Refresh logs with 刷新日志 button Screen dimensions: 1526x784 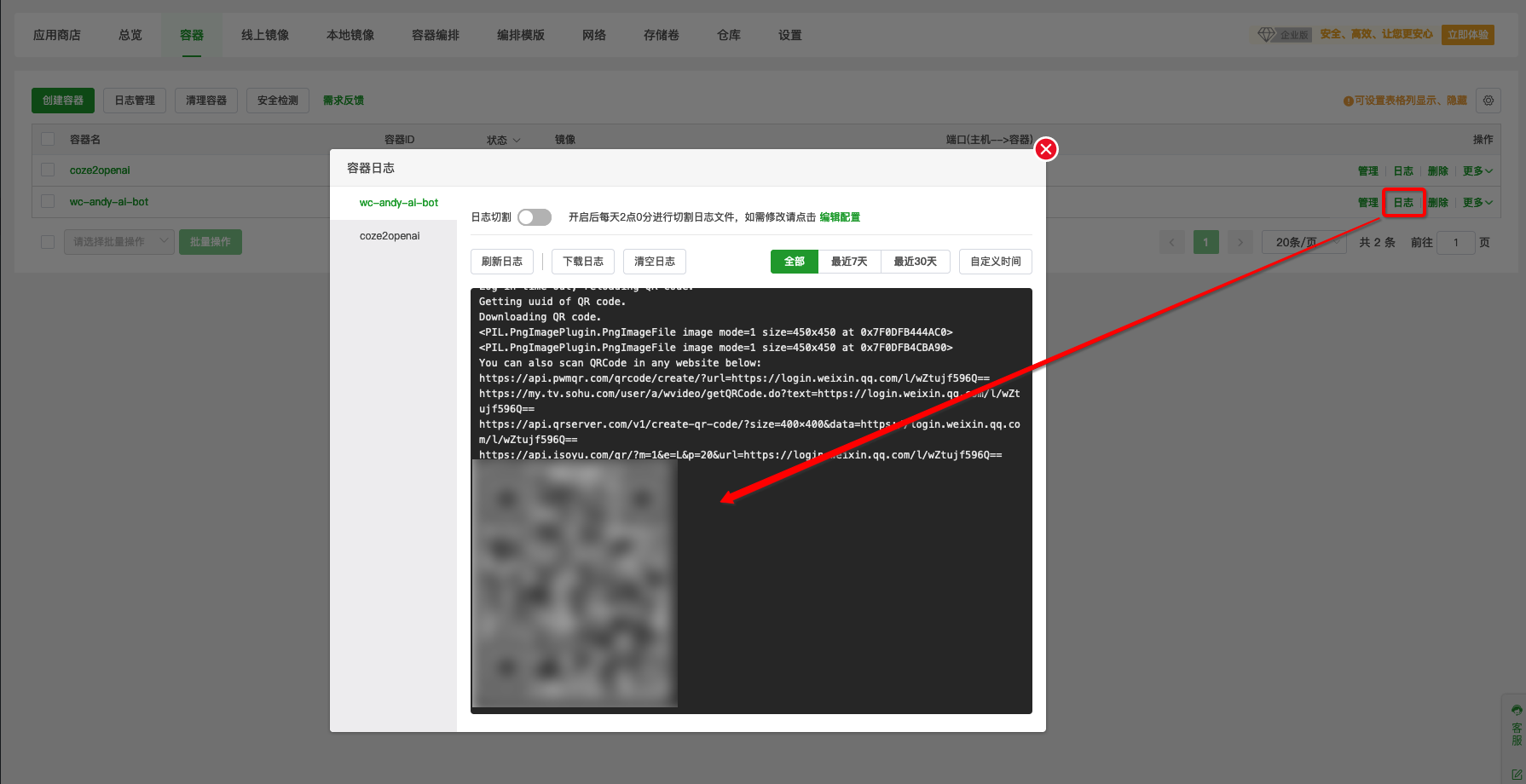(502, 262)
